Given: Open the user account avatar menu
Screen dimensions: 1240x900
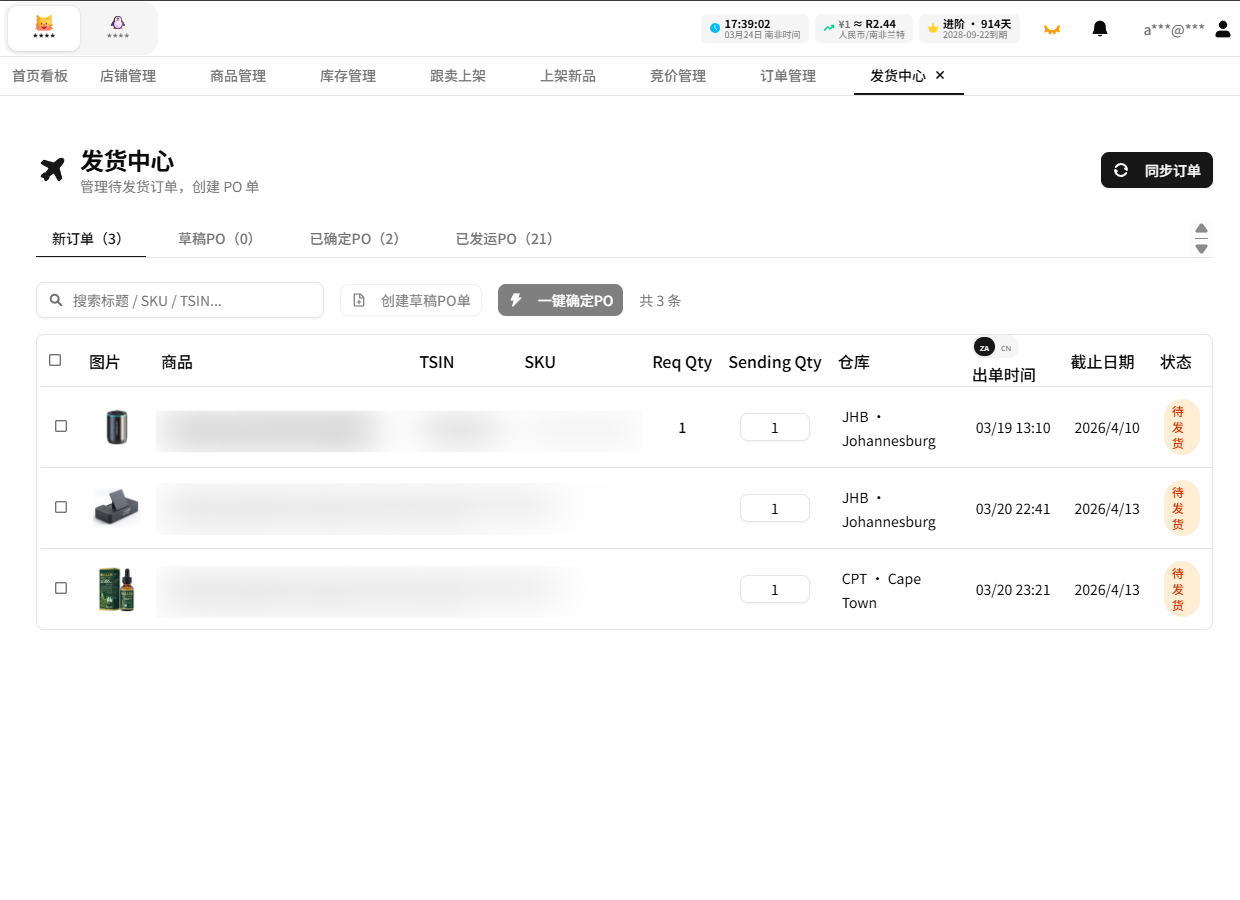Looking at the screenshot, I should pyautogui.click(x=1222, y=29).
